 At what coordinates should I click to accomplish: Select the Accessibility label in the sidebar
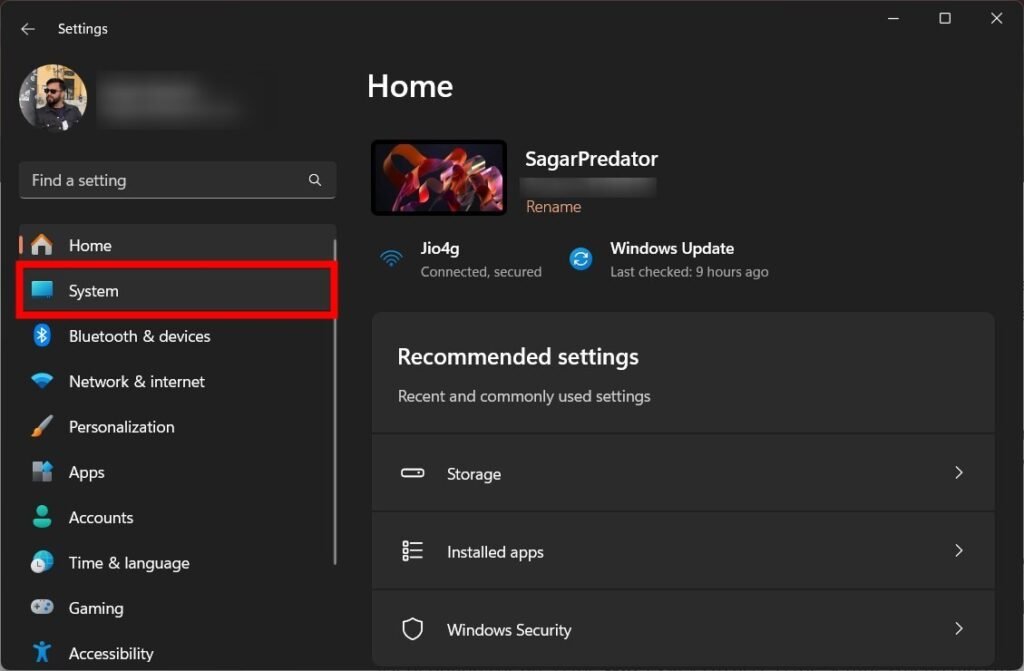[111, 653]
